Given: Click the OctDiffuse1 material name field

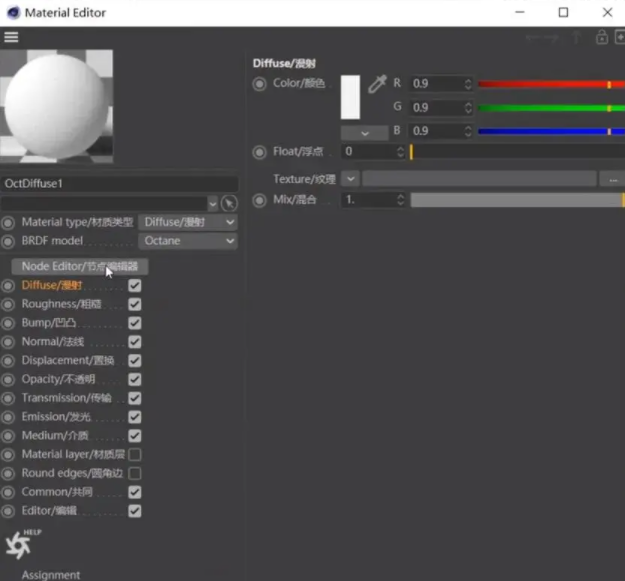Looking at the screenshot, I should tap(119, 184).
